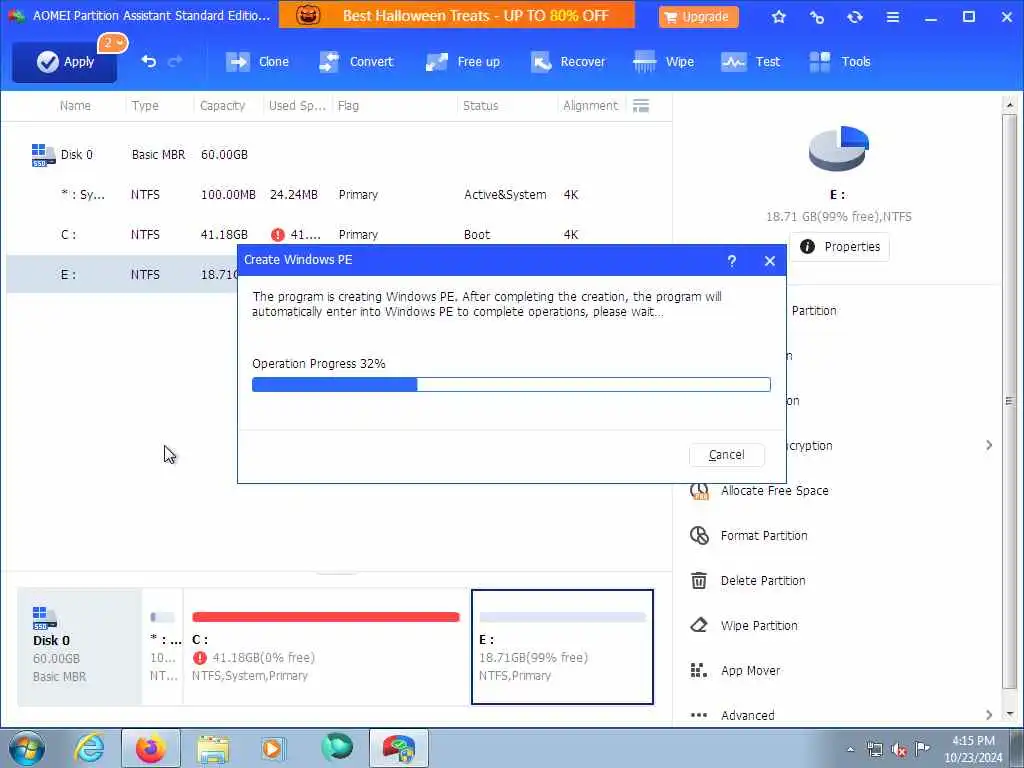Open File Explorer from taskbar

click(x=213, y=748)
